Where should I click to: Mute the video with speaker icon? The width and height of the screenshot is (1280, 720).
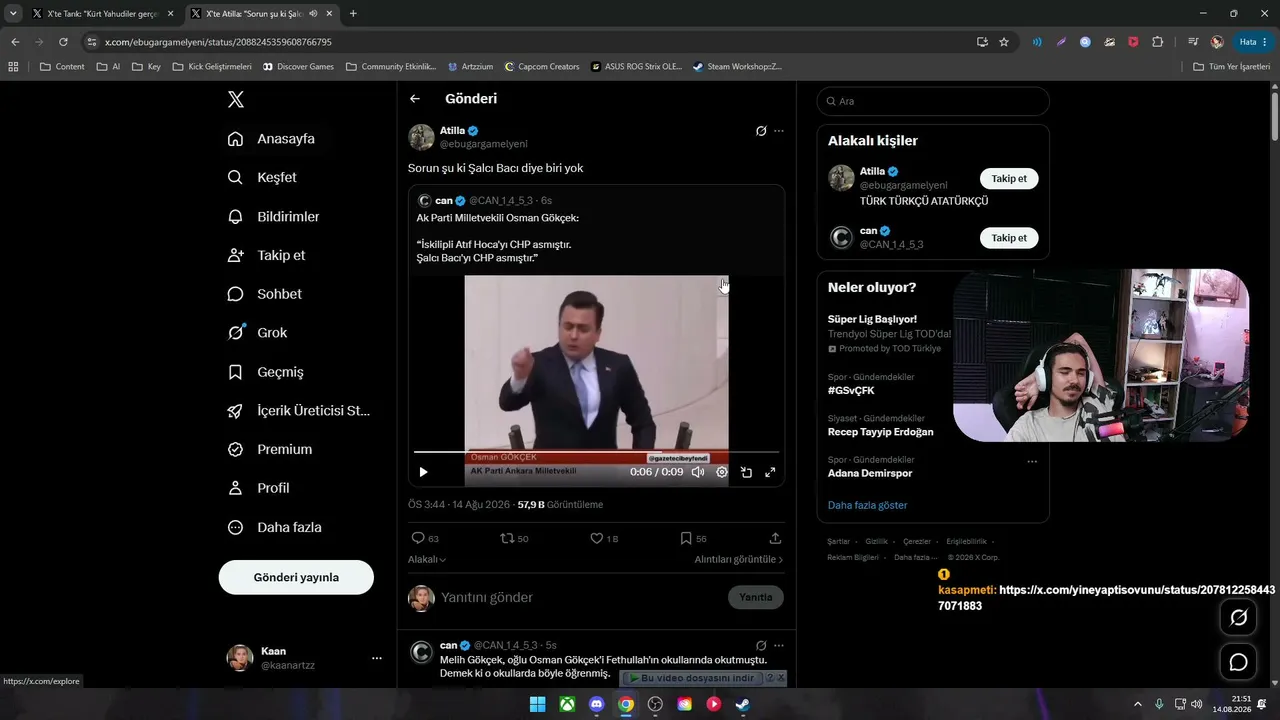pos(698,472)
